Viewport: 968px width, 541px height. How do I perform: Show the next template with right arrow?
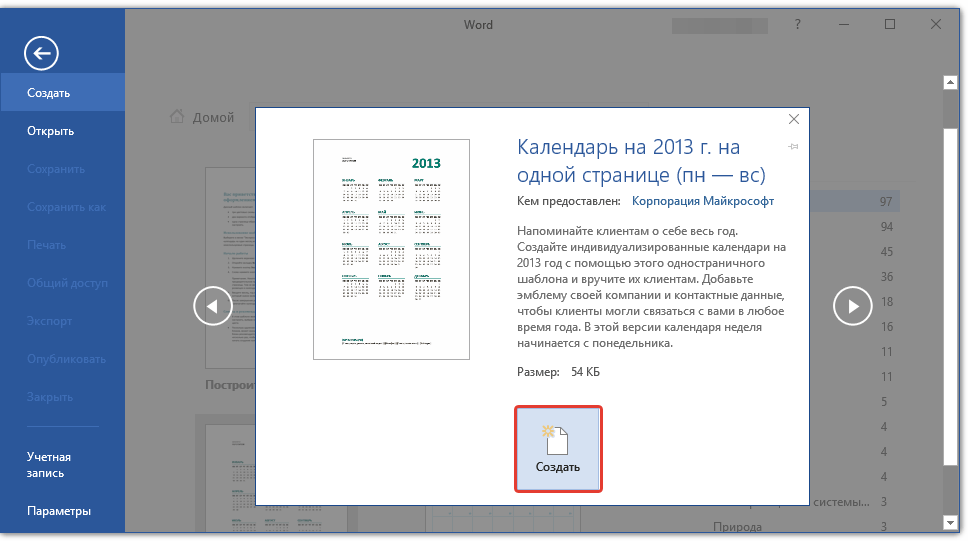coord(853,306)
